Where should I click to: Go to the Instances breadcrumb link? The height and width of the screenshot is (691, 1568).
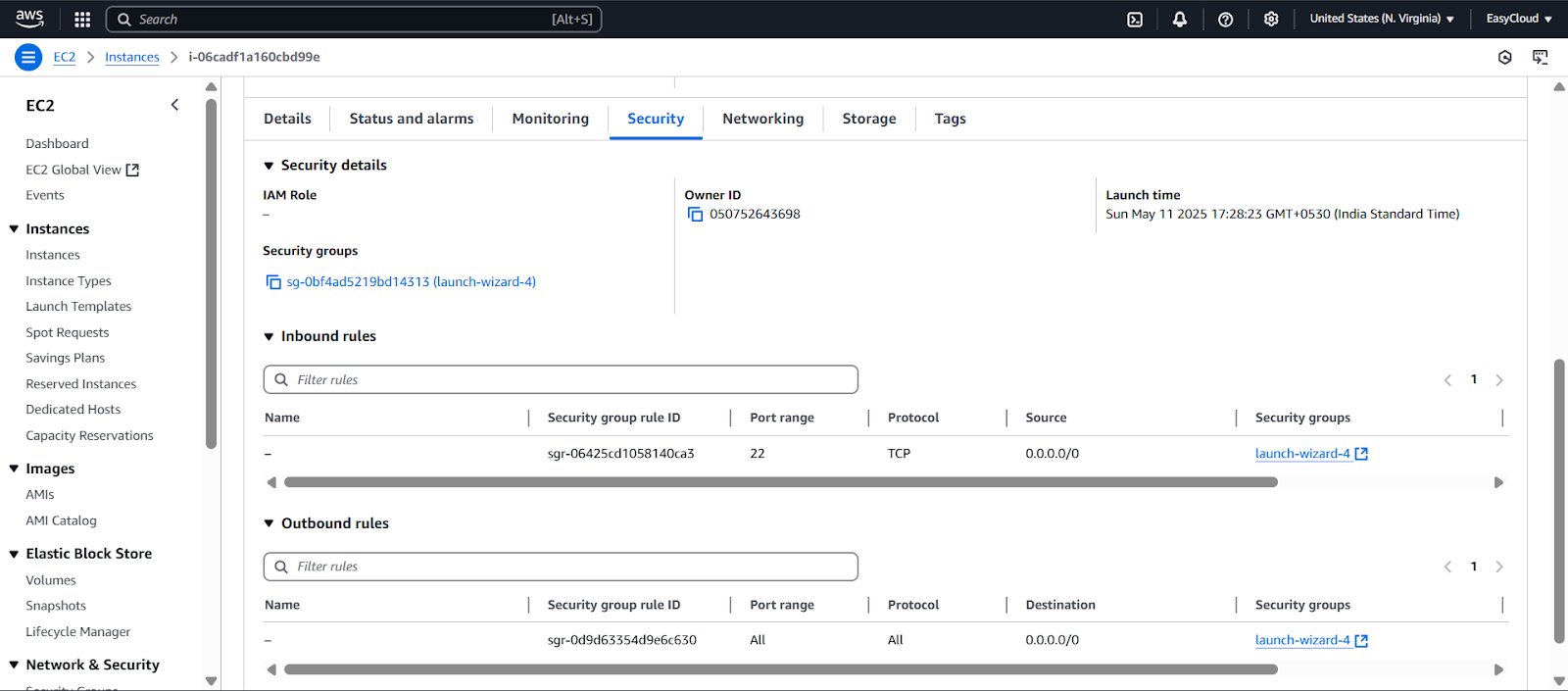tap(132, 57)
